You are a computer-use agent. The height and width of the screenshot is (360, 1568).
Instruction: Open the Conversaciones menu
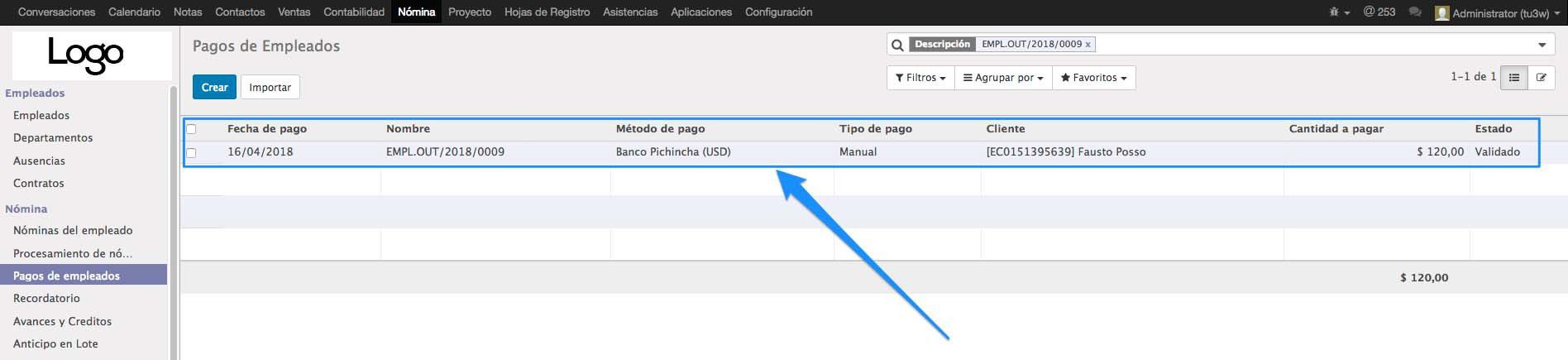56,12
